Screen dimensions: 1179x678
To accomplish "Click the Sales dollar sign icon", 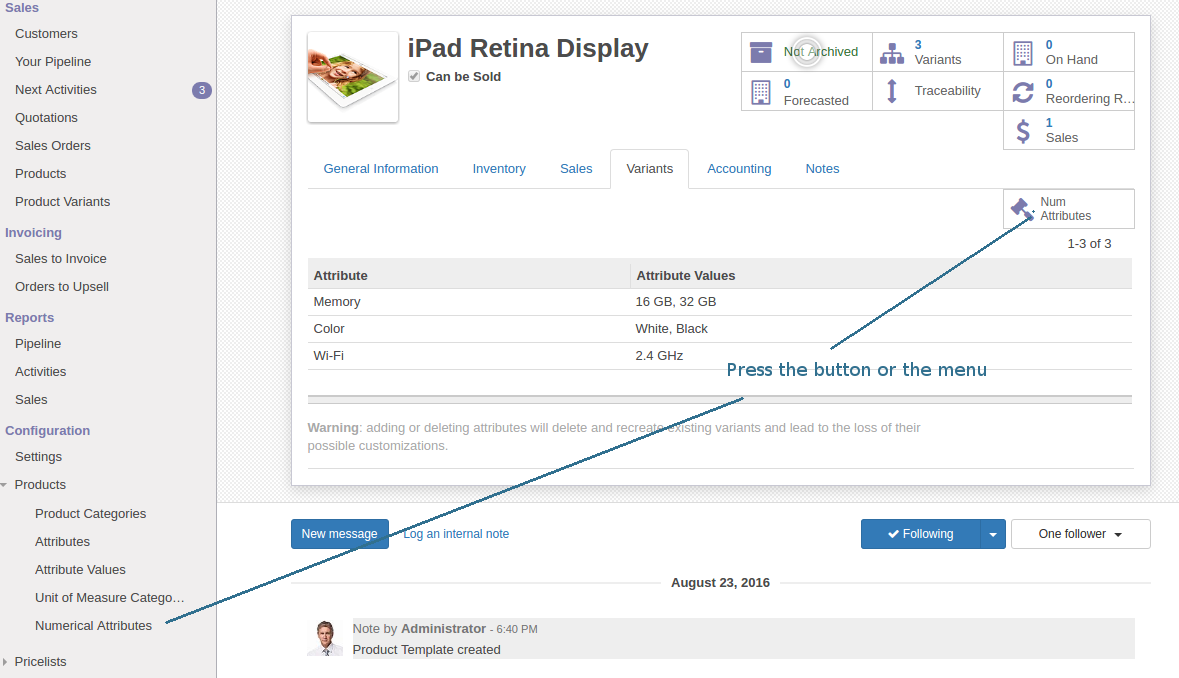I will point(1023,131).
